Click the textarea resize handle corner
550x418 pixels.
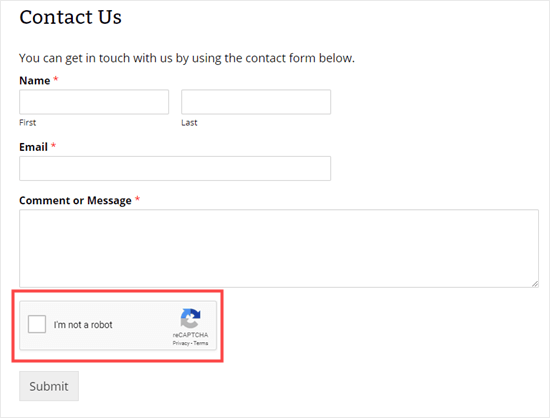pyautogui.click(x=535, y=284)
